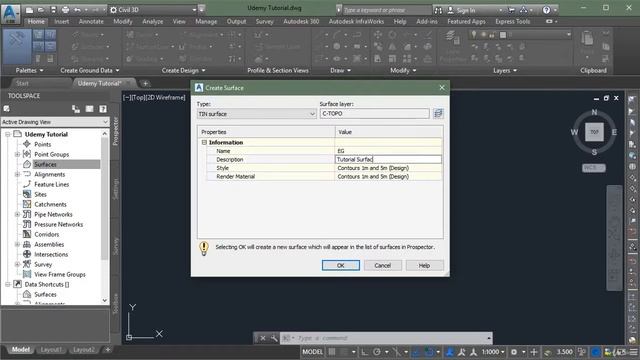Select View Frame Groups tree item

(60, 275)
